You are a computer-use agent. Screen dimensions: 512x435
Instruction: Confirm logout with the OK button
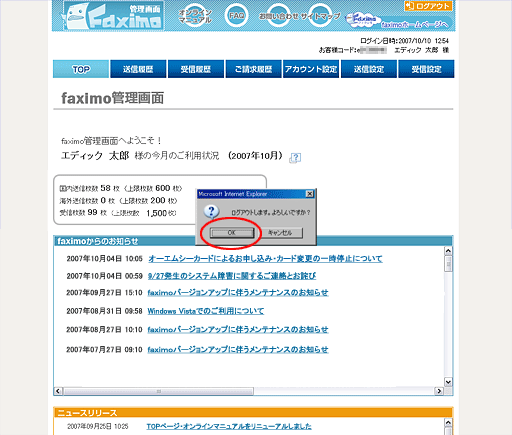(232, 233)
